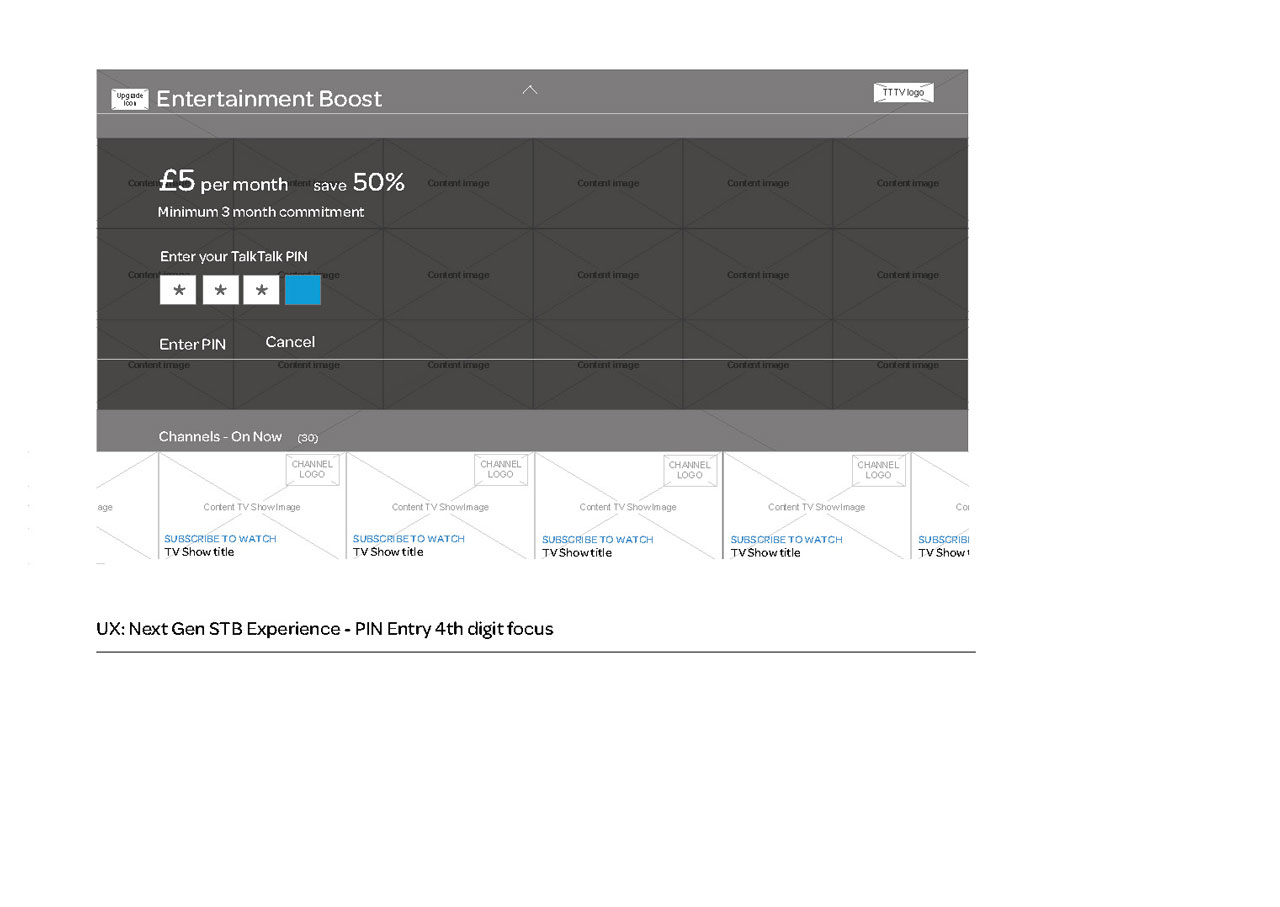This screenshot has width=1280, height=907.
Task: Click the Upgrade icon placeholder
Action: (x=130, y=99)
